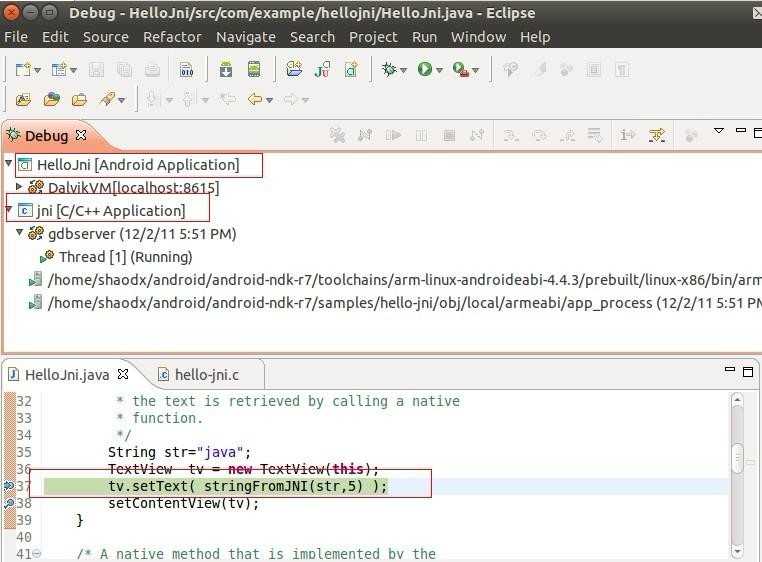Screen dimensions: 762x562
Task: Click the Back navigation yellow arrow
Action: (255, 99)
